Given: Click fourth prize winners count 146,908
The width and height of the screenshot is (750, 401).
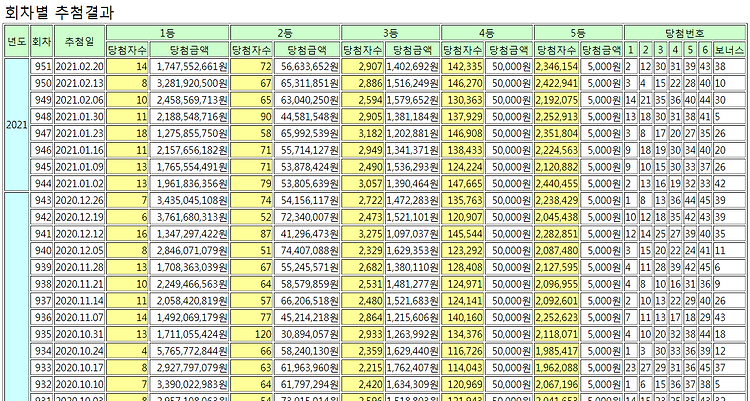Looking at the screenshot, I should (x=463, y=134).
